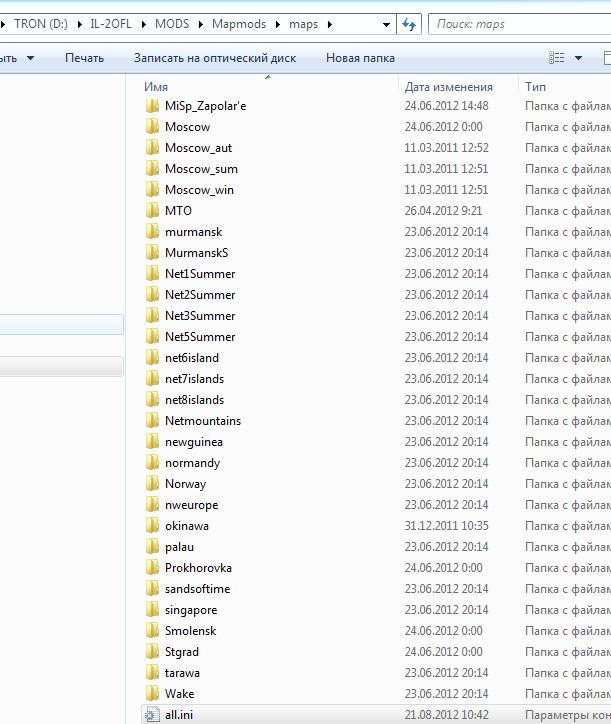
Task: Select the nweurope folder icon
Action: [x=152, y=505]
